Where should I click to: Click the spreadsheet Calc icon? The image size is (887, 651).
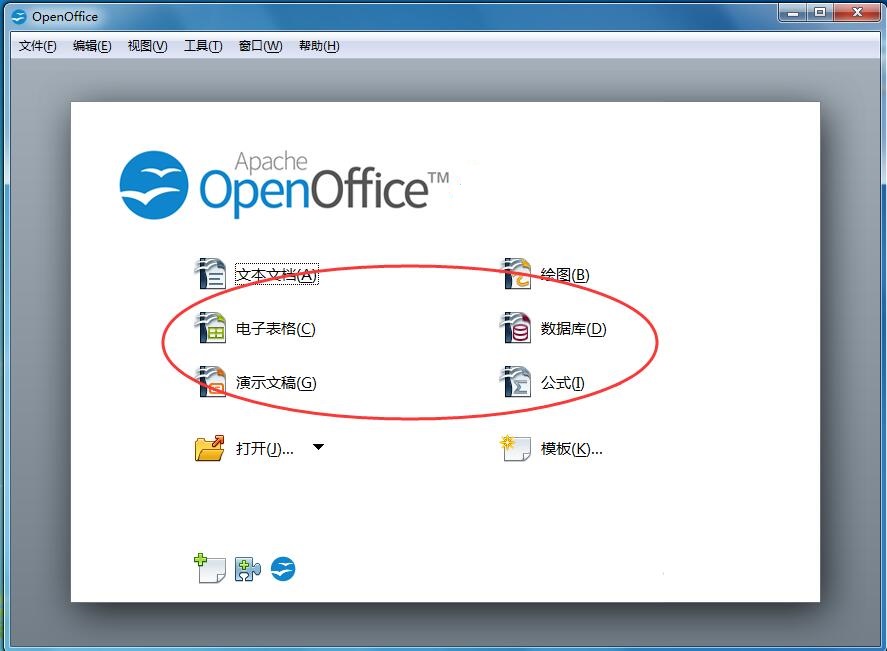[210, 327]
